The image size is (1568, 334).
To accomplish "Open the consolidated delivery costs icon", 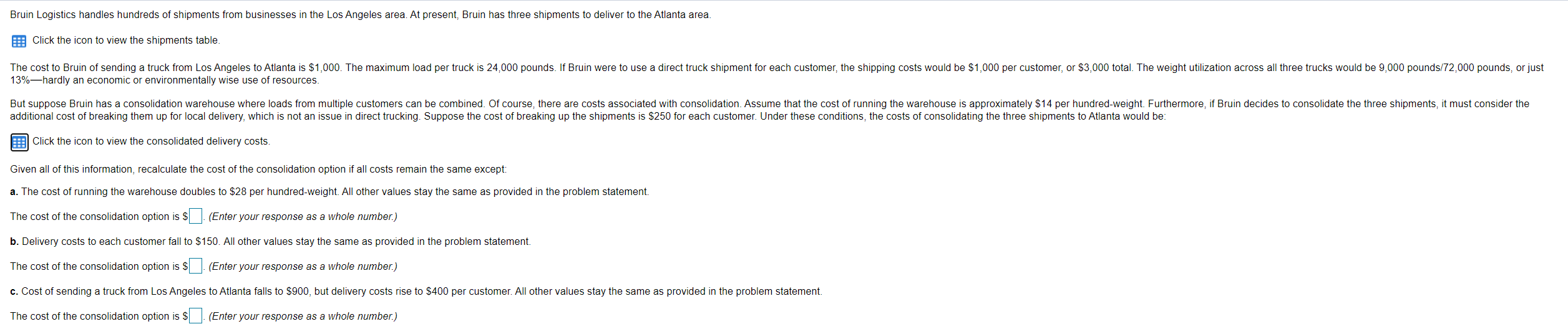I will [19, 142].
